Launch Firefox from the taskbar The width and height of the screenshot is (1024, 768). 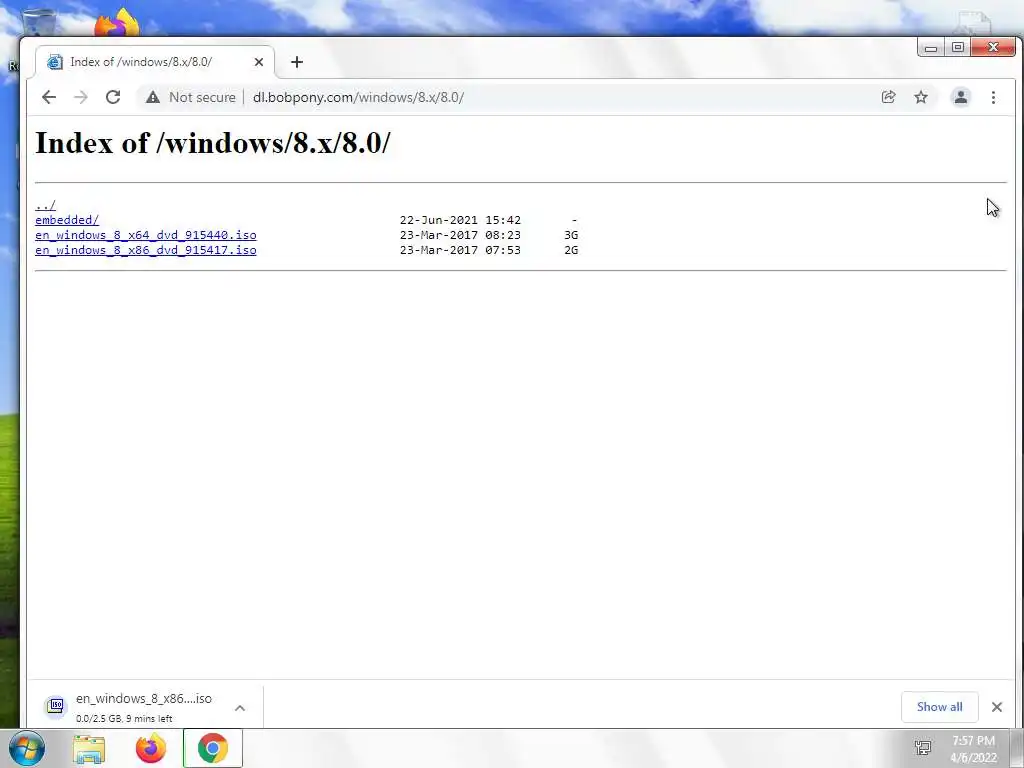coord(151,748)
